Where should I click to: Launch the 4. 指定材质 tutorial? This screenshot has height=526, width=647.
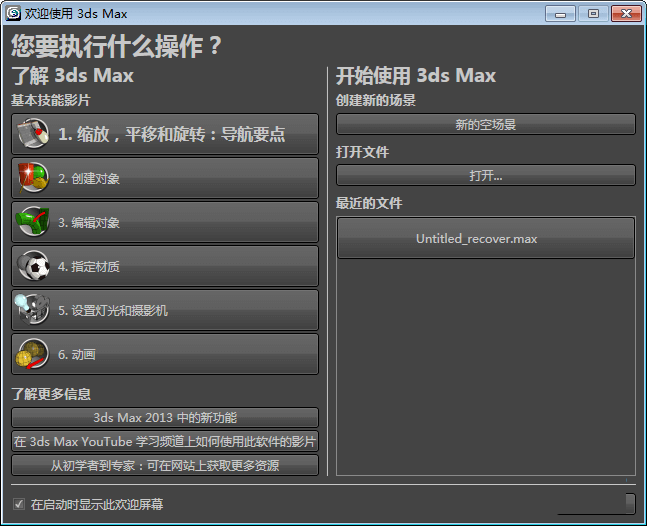coord(165,267)
